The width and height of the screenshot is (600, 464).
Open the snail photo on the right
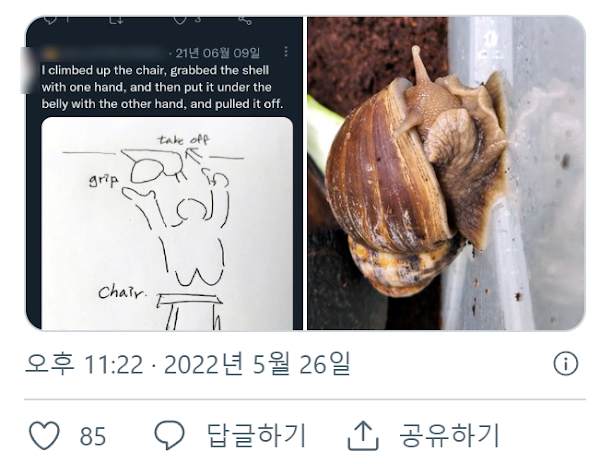click(445, 174)
